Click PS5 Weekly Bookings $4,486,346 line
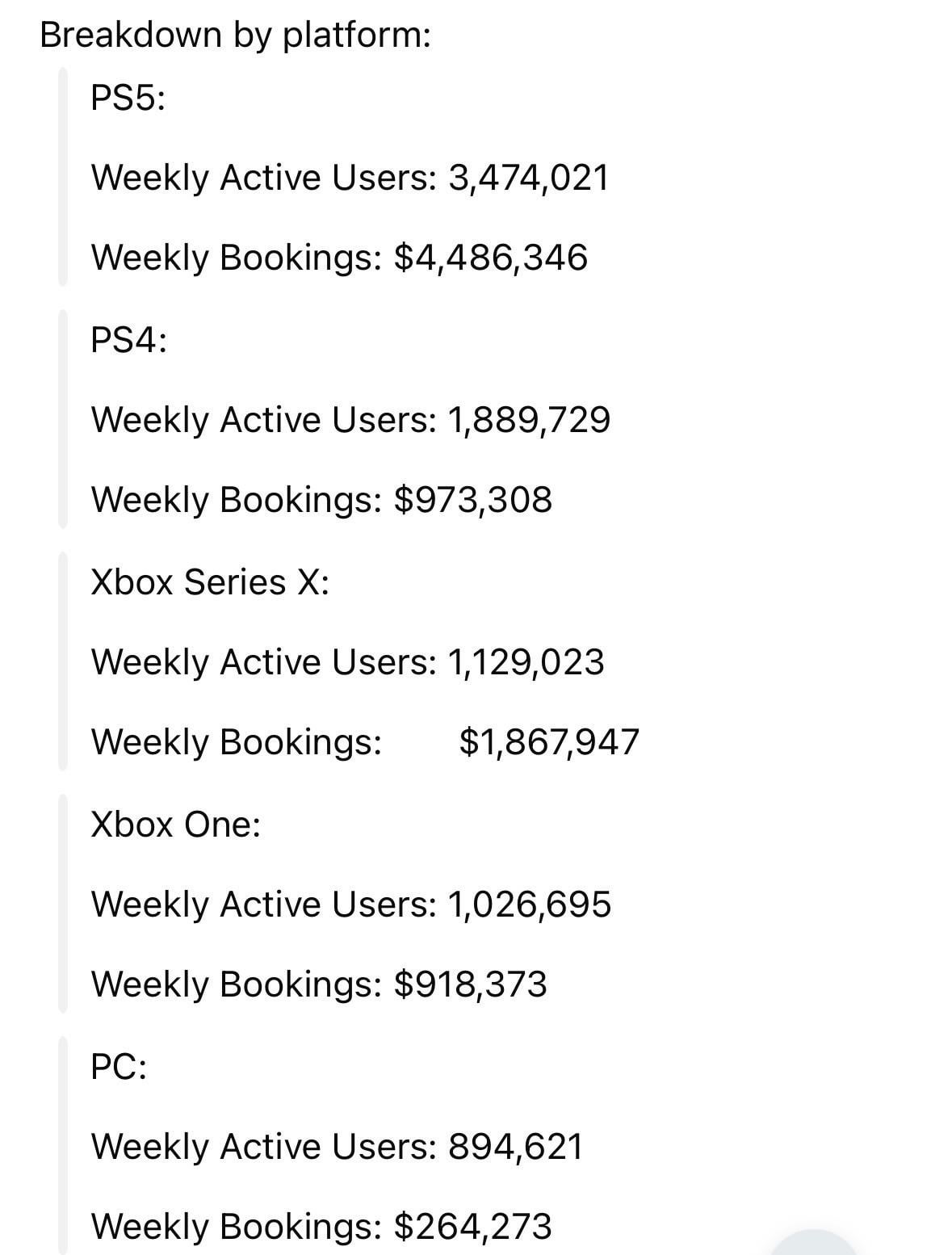The height and width of the screenshot is (1255, 952). click(338, 258)
